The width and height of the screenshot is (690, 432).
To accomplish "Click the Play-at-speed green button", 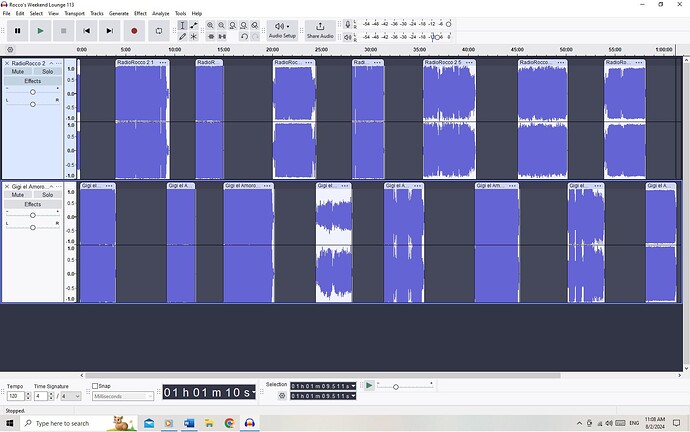I will pyautogui.click(x=369, y=385).
